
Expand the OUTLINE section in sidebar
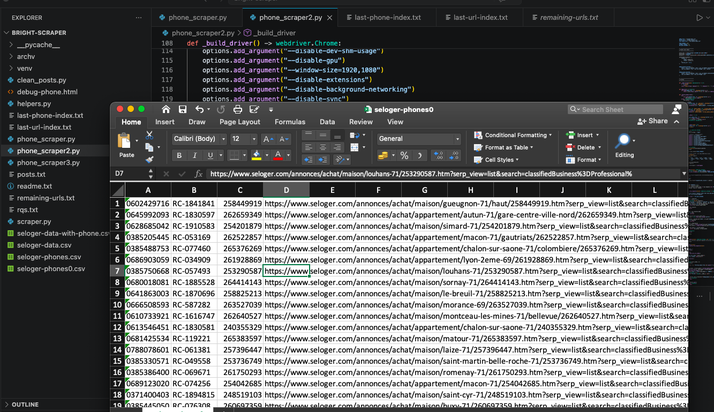click(x=27, y=404)
